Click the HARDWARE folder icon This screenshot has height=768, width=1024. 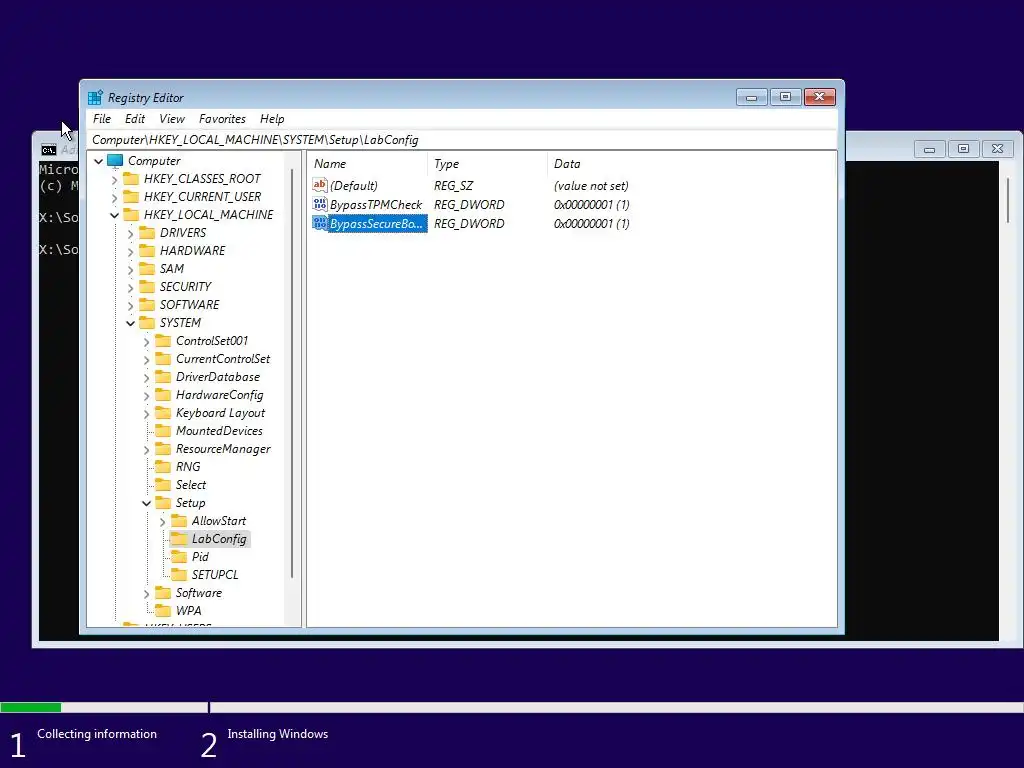click(148, 251)
